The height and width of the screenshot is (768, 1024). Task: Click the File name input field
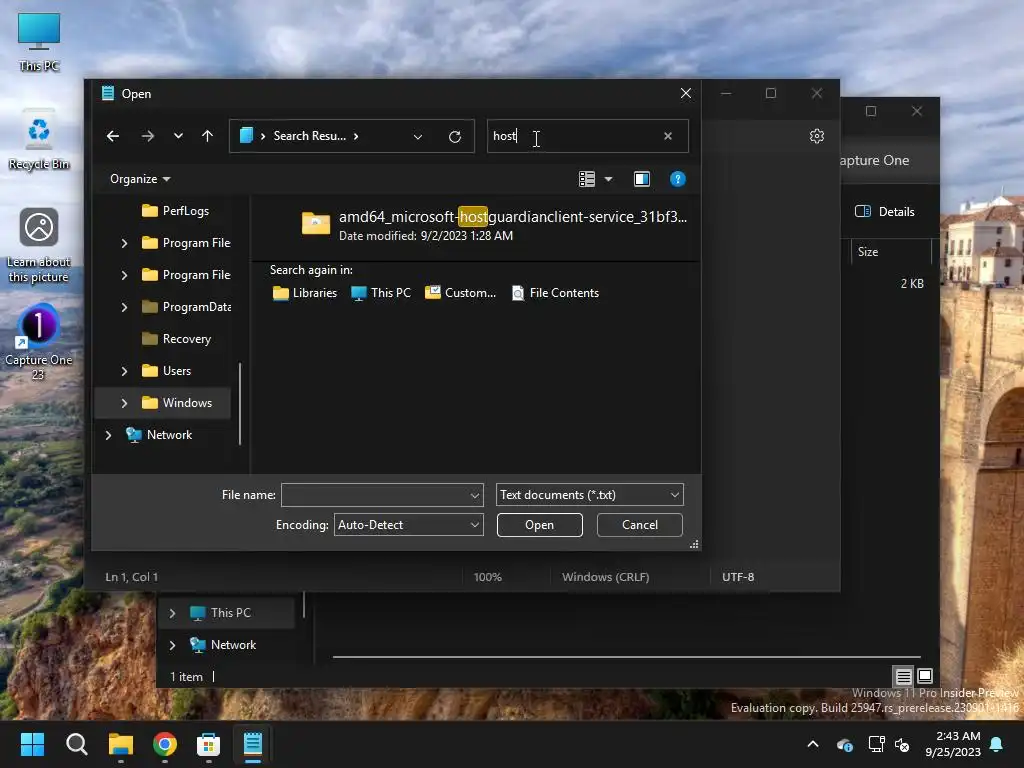374,495
